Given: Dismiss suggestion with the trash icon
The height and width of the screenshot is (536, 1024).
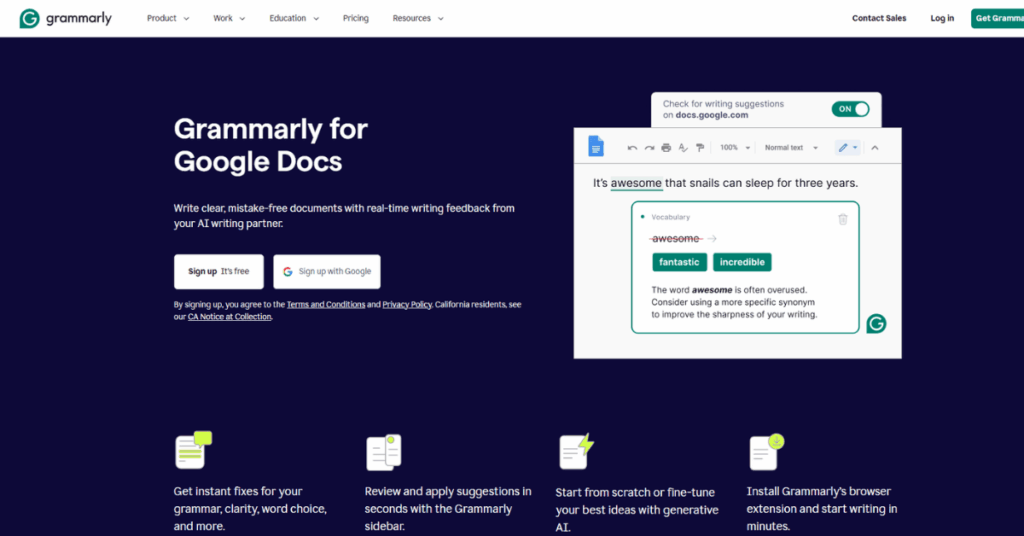Looking at the screenshot, I should point(842,219).
